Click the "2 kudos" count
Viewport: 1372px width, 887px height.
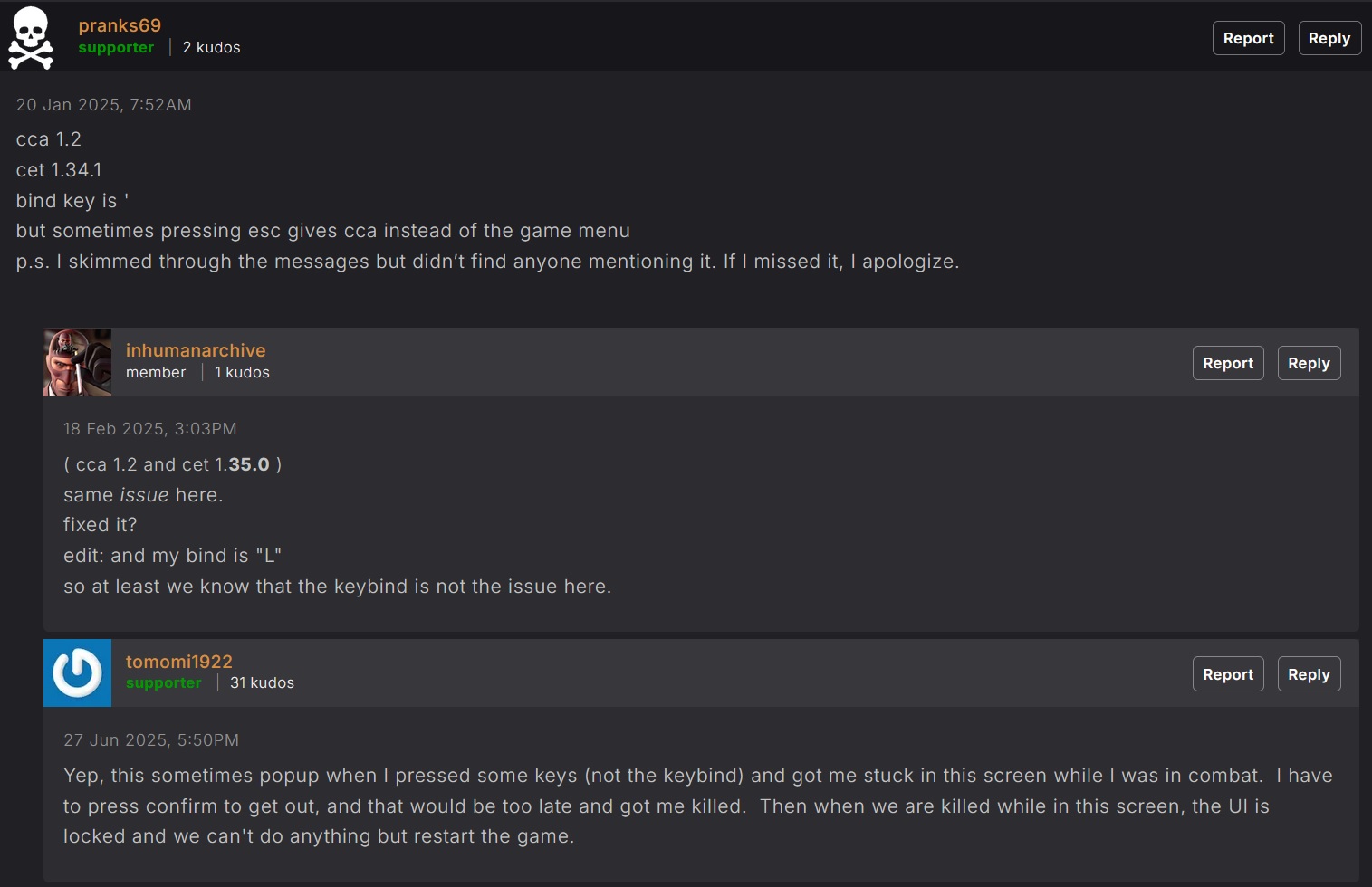(211, 48)
